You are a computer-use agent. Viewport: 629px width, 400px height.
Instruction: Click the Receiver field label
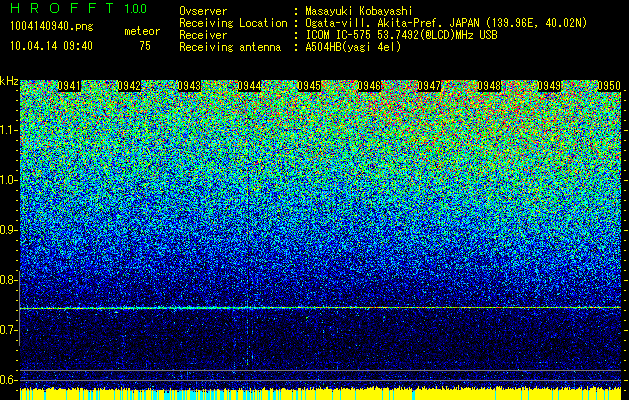tap(203, 35)
